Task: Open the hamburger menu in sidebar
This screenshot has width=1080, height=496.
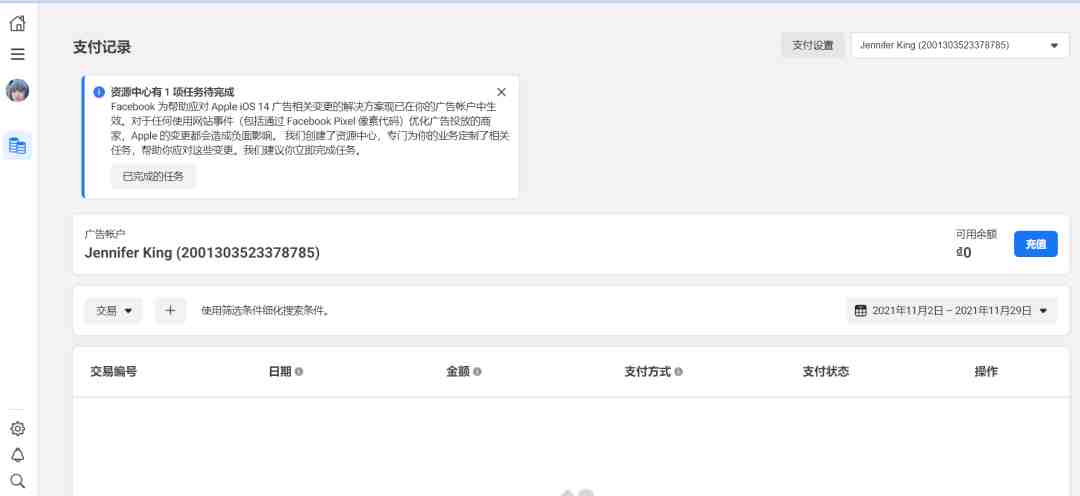Action: [17, 54]
